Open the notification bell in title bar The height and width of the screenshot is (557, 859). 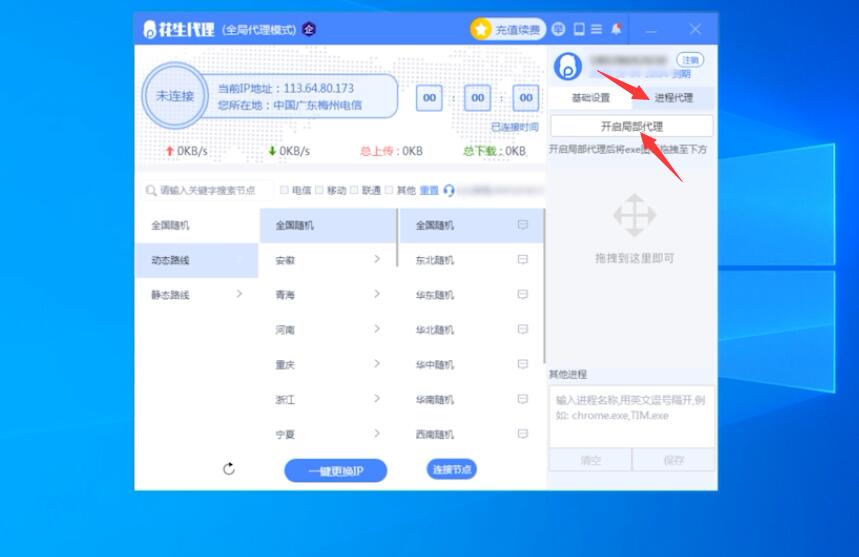coord(616,29)
